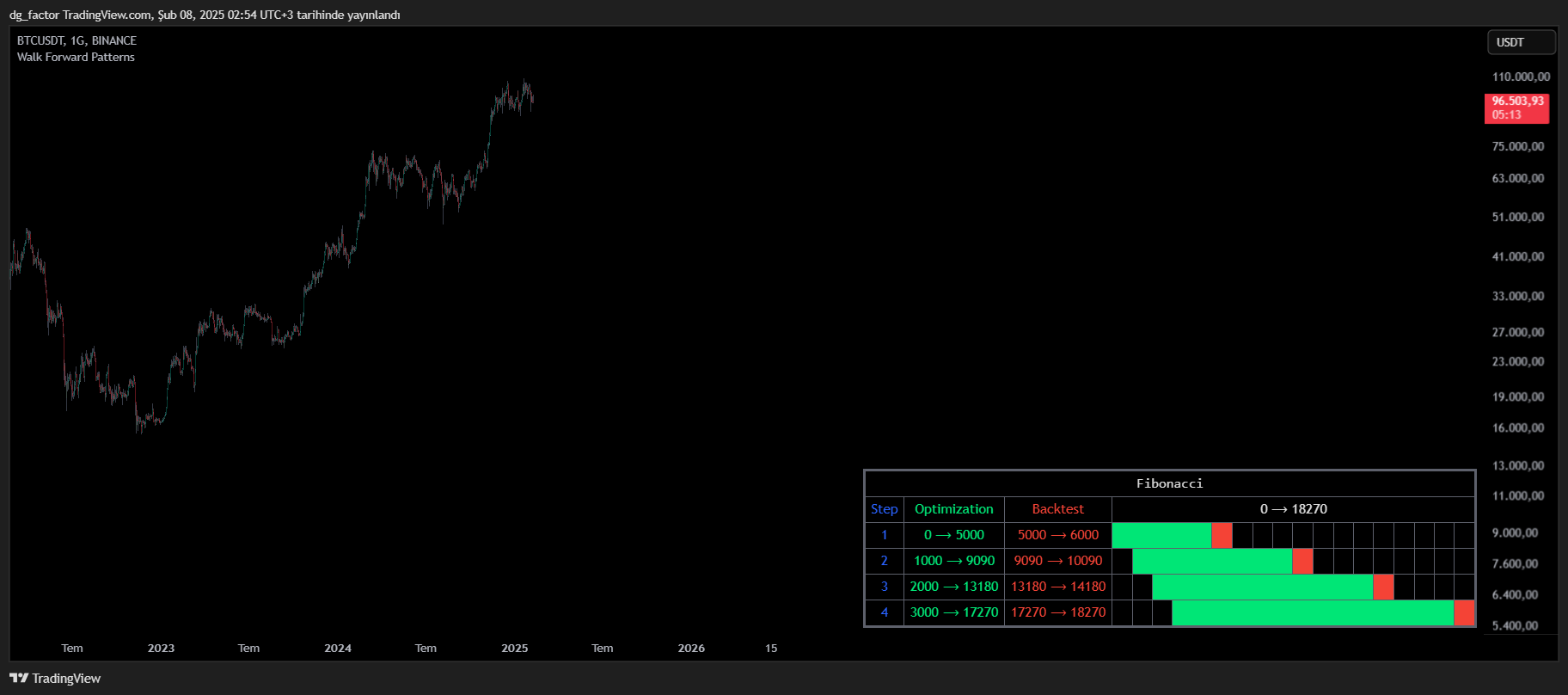Viewport: 1568px width, 695px height.
Task: Click the 2026 label on time axis
Action: point(691,648)
